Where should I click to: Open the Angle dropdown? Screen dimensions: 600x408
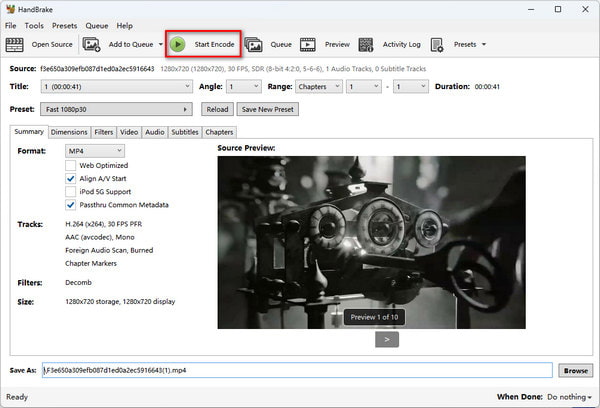pyautogui.click(x=244, y=86)
